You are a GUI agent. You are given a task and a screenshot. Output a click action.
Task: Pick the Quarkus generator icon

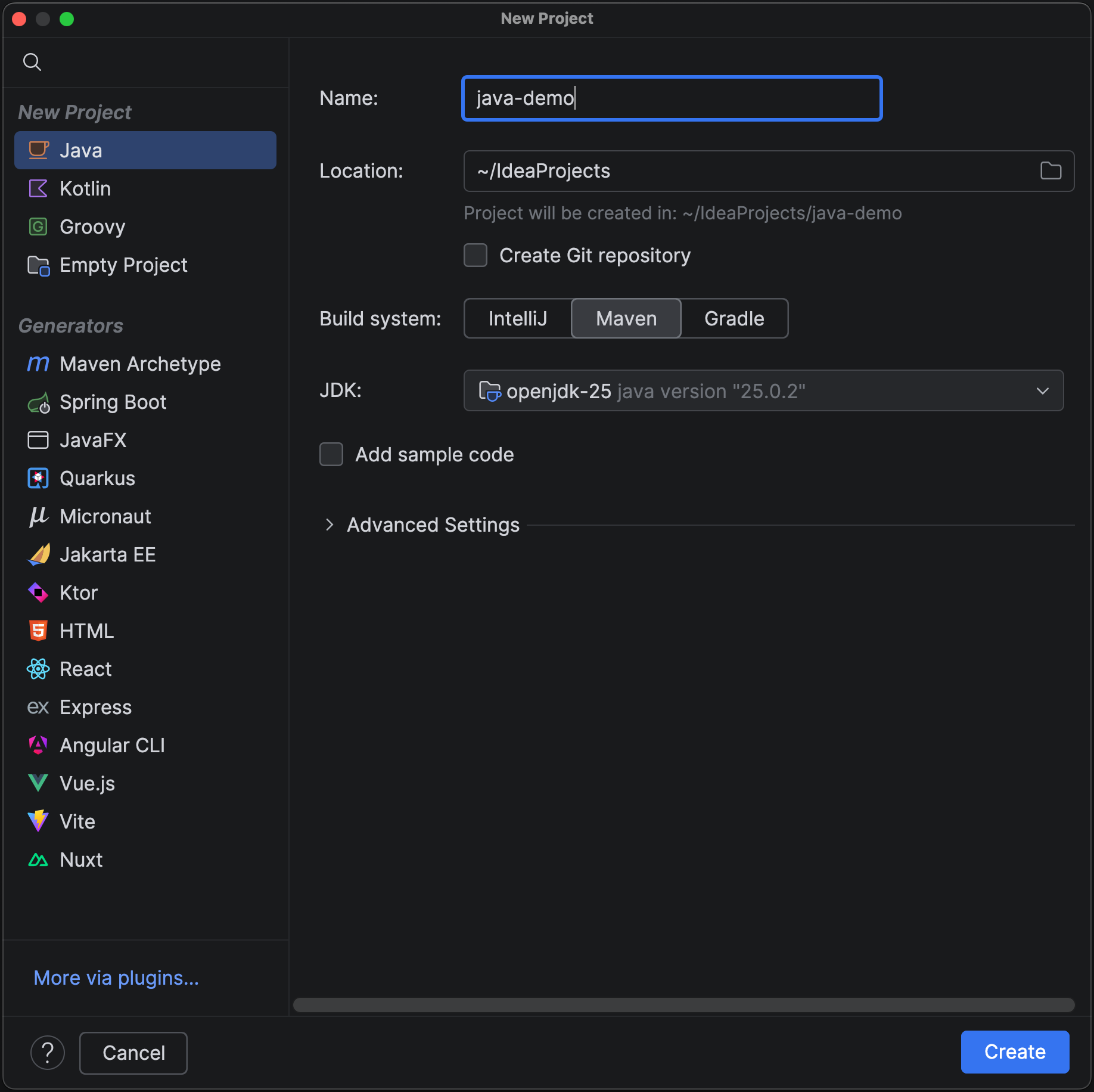38,479
